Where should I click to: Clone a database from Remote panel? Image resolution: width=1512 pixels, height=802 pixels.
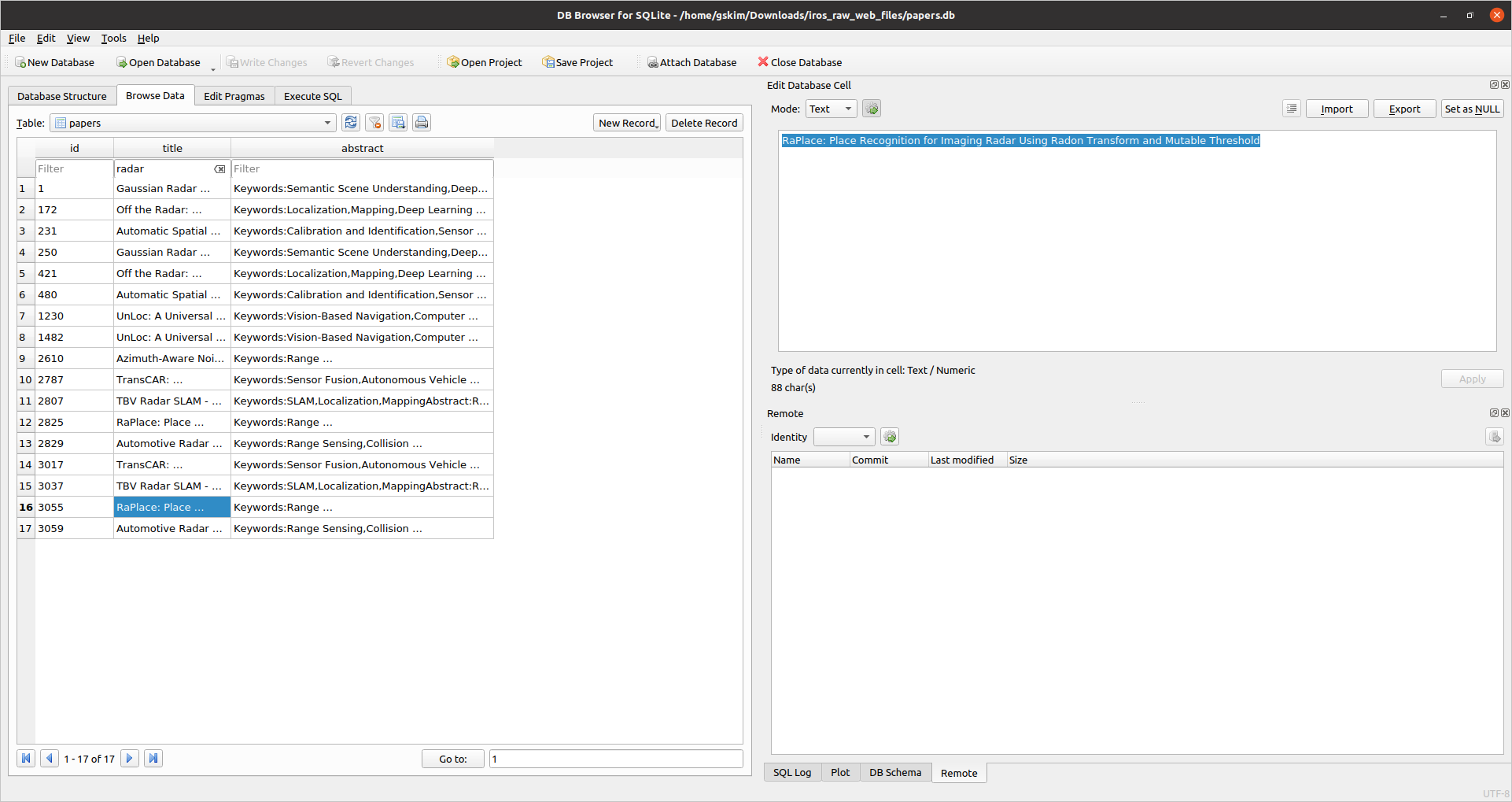pyautogui.click(x=1495, y=436)
